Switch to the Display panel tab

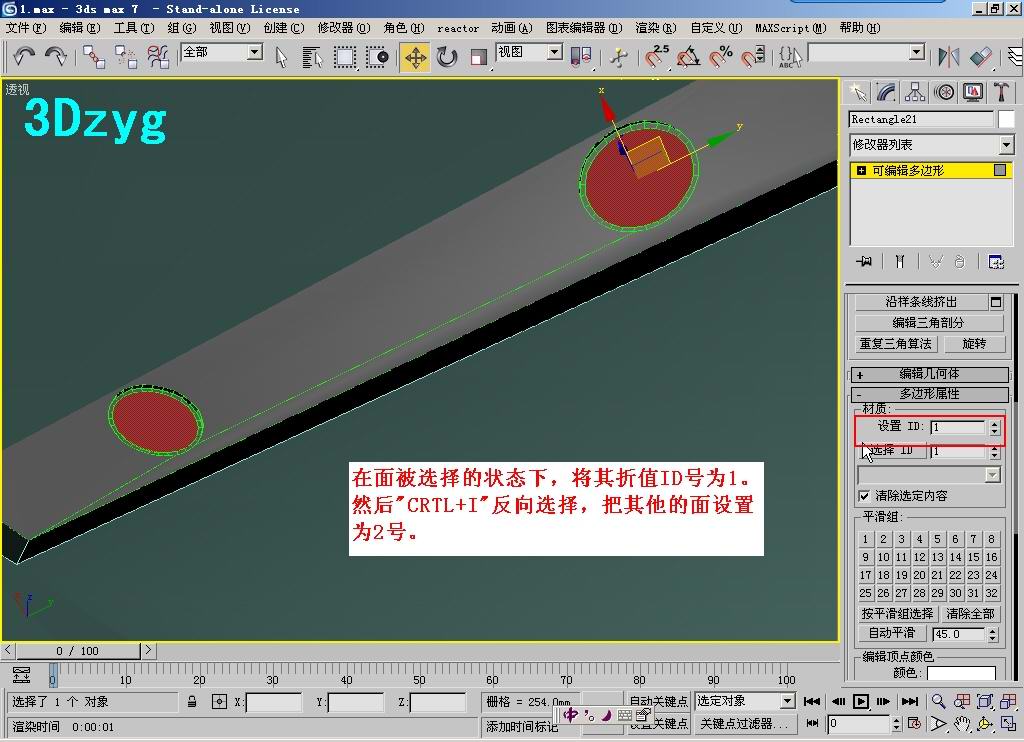pos(972,92)
